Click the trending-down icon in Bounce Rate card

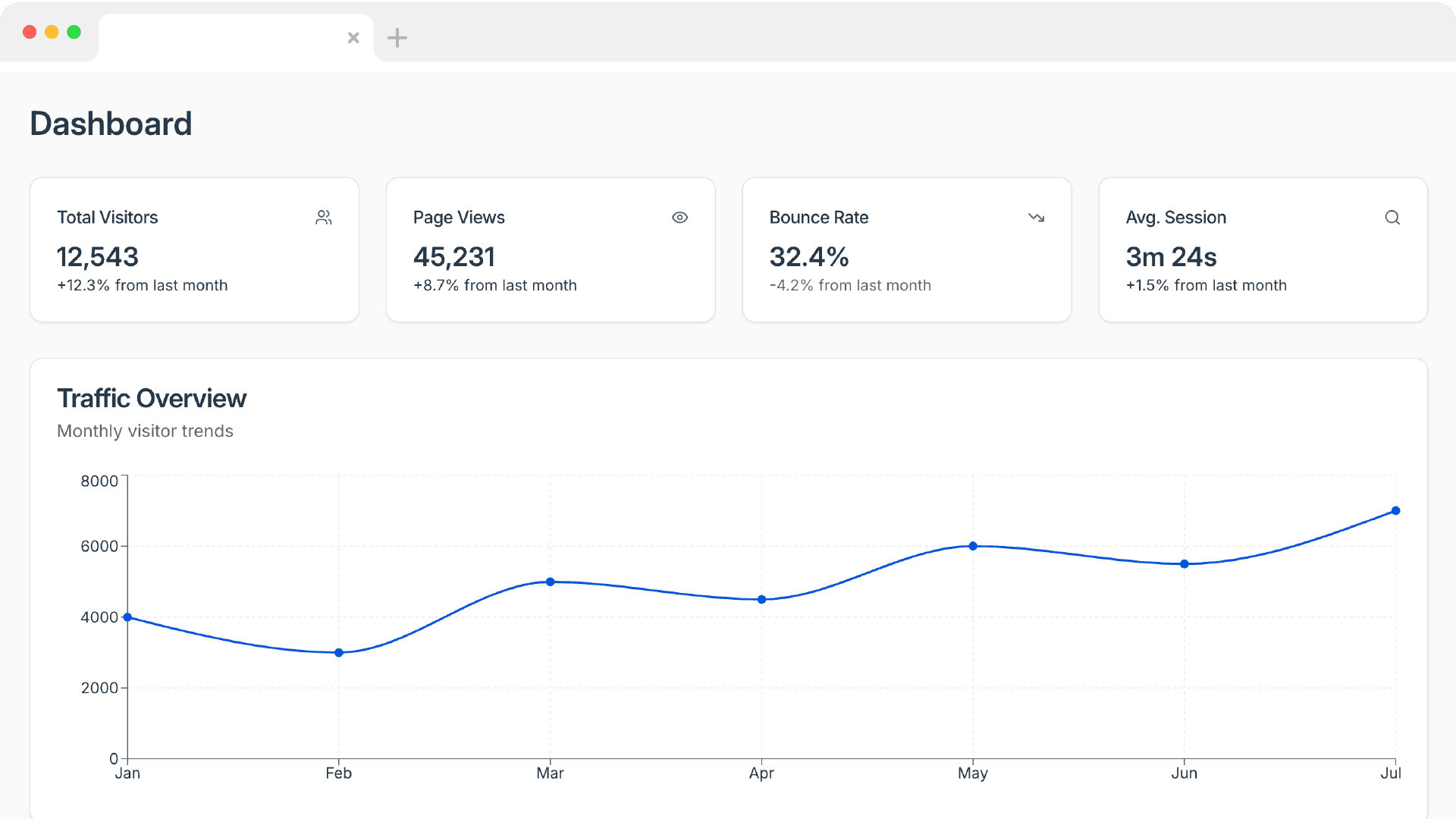[1036, 218]
